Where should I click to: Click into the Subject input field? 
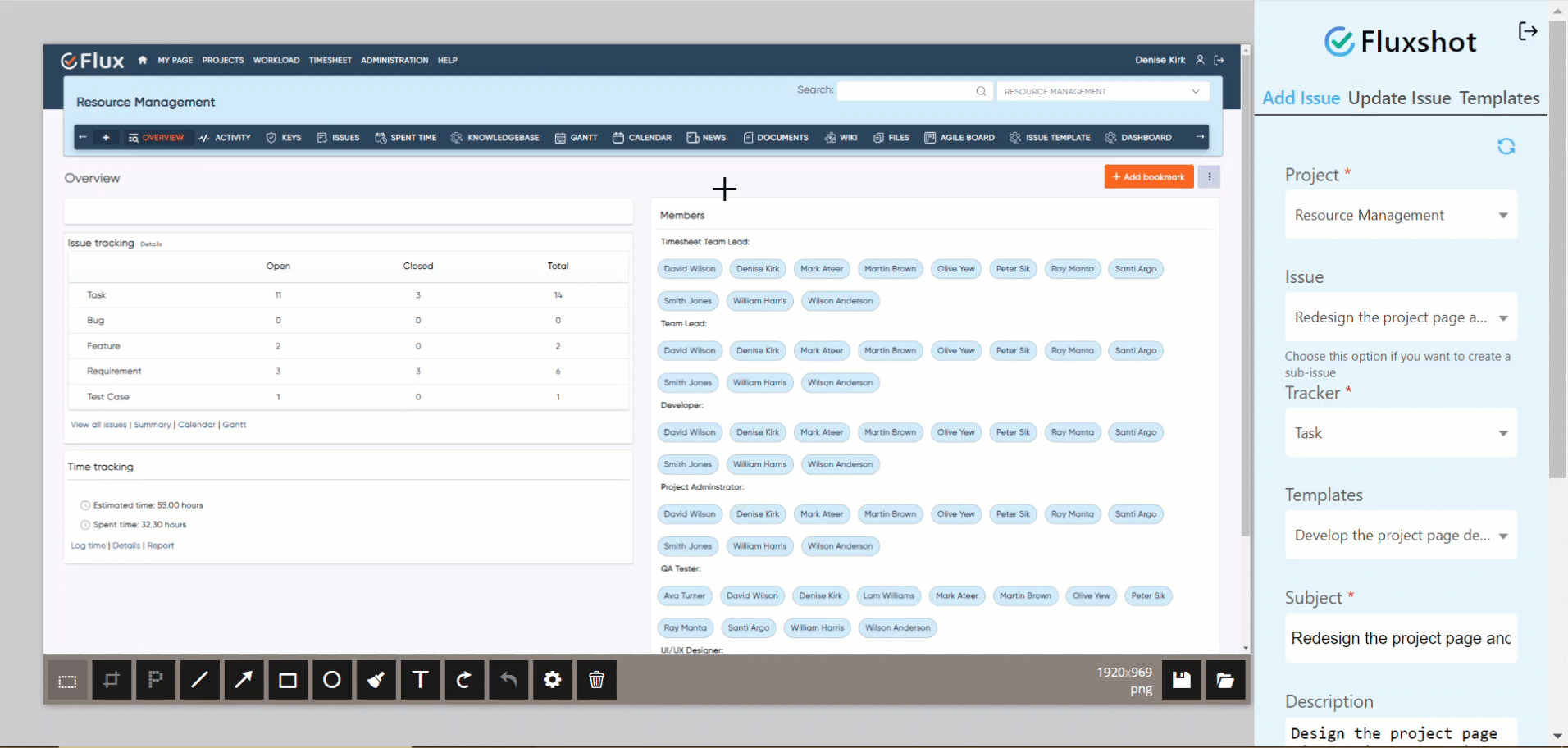[x=1401, y=638]
